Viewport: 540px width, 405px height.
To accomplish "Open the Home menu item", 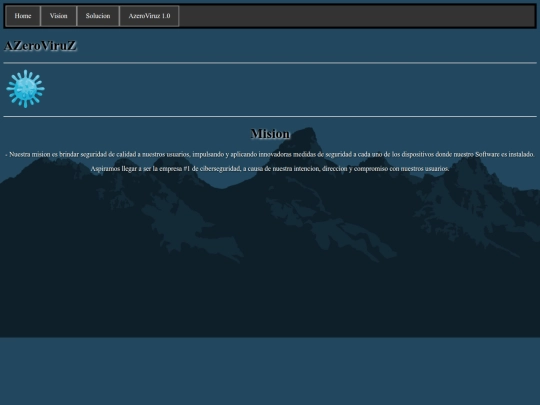I will (23, 16).
